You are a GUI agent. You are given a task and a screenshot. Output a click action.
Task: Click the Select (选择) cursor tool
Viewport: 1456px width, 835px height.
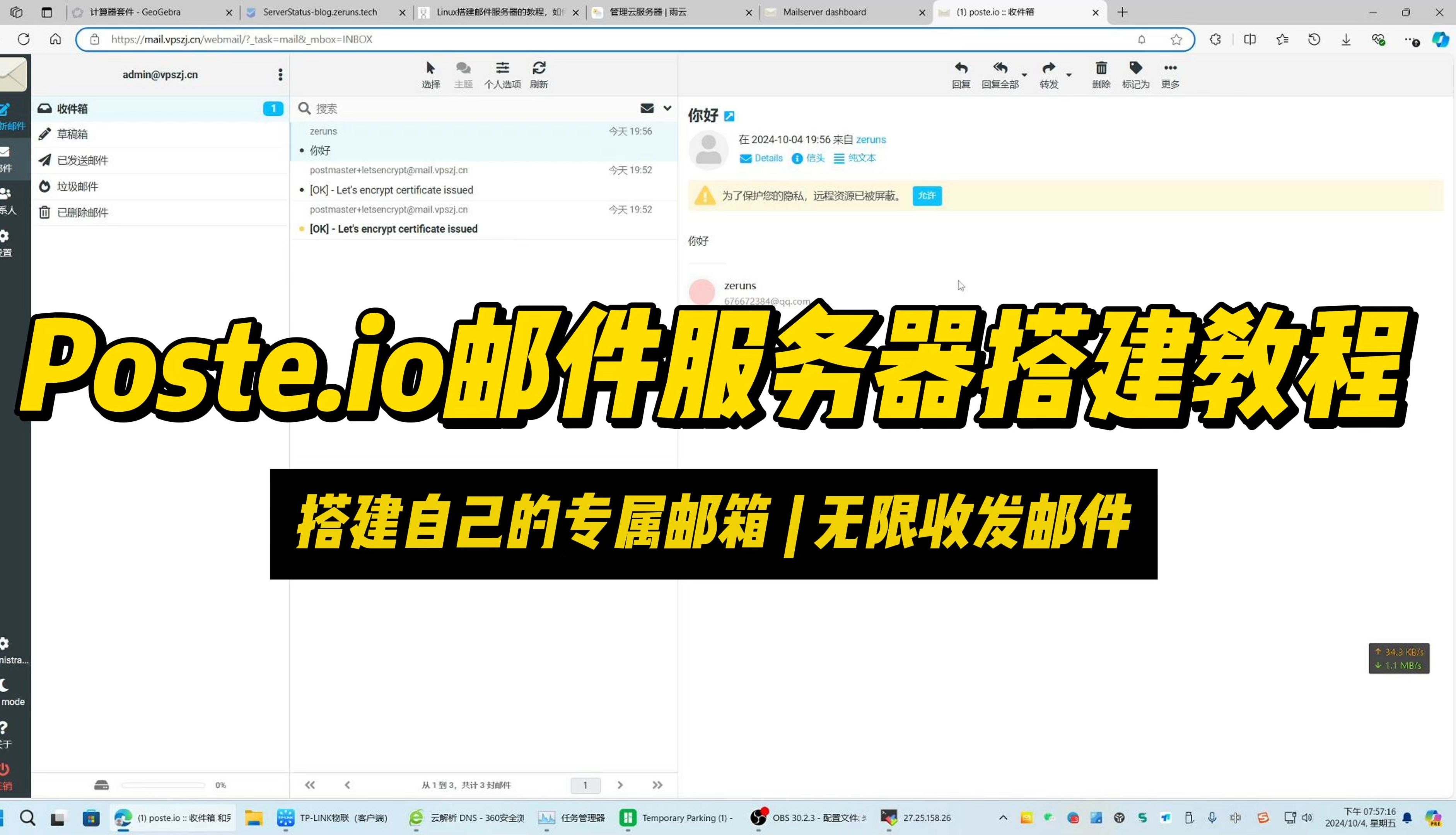[x=431, y=75]
